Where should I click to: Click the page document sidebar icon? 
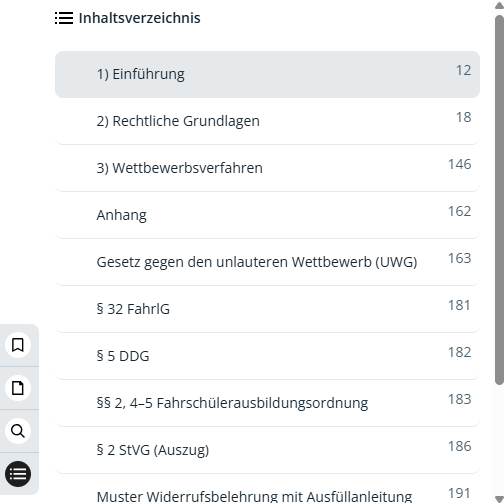coord(18,388)
